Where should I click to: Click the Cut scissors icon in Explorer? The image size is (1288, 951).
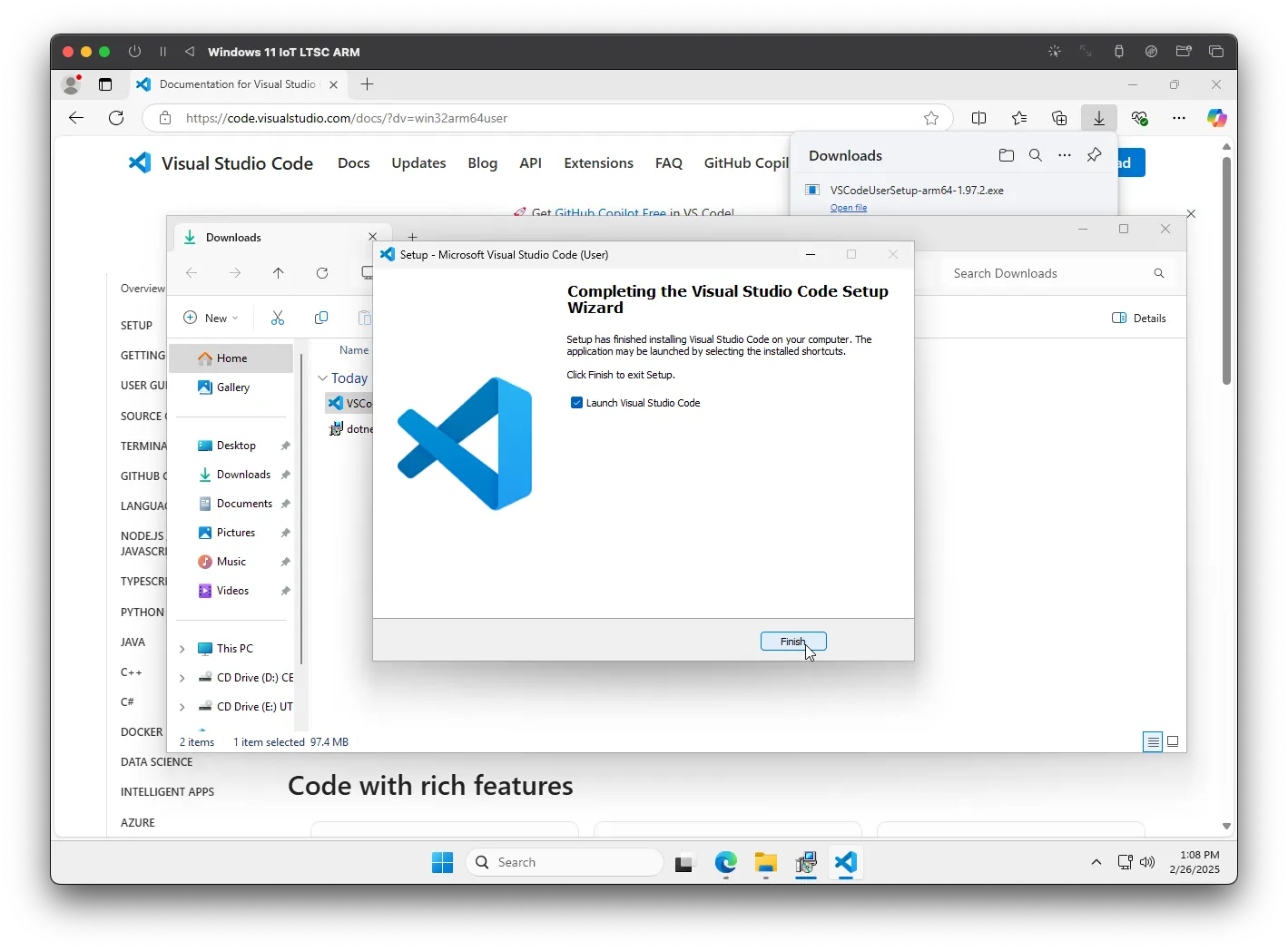(278, 318)
